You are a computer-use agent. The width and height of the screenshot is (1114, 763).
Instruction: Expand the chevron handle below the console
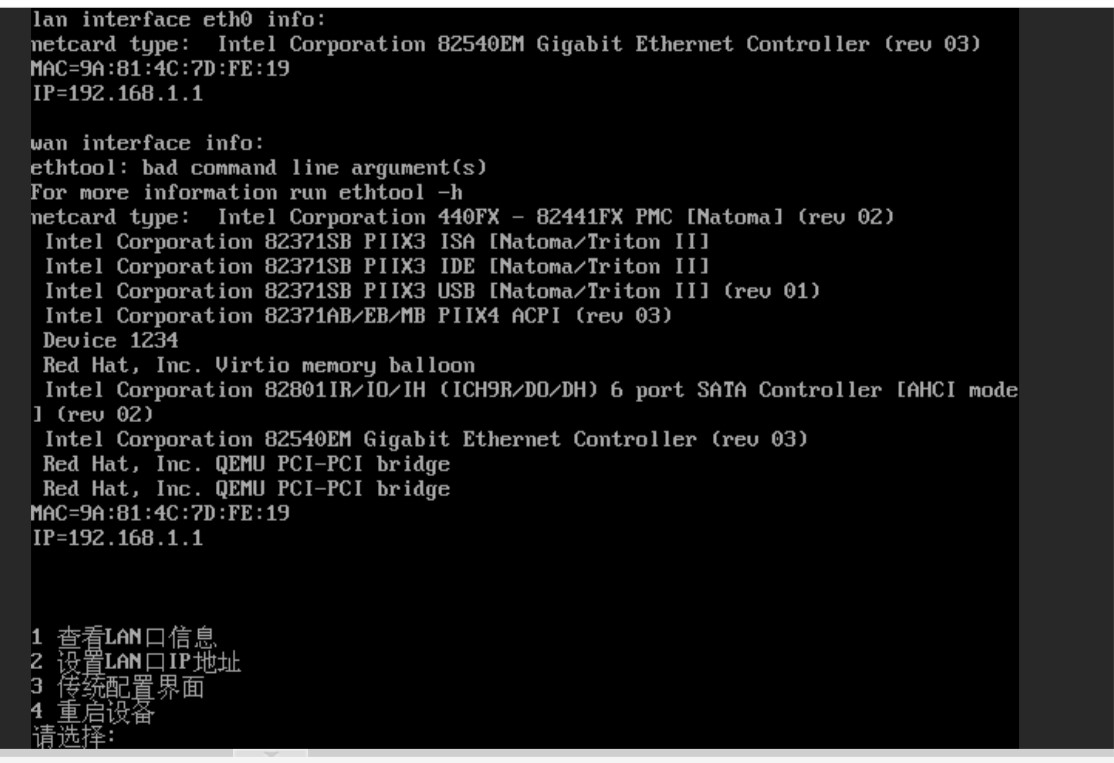click(270, 754)
